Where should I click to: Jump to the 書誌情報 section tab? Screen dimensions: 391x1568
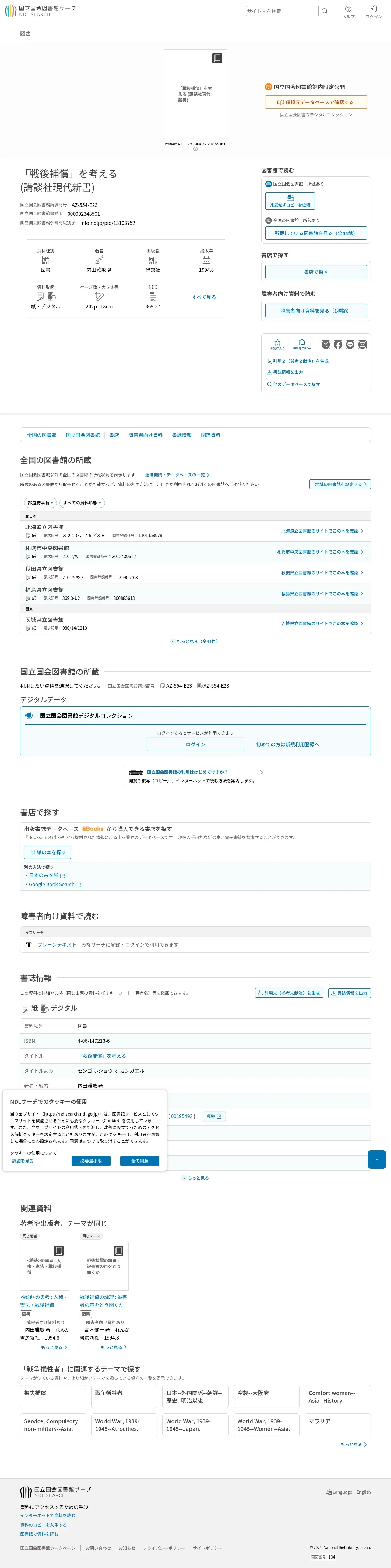click(x=182, y=435)
